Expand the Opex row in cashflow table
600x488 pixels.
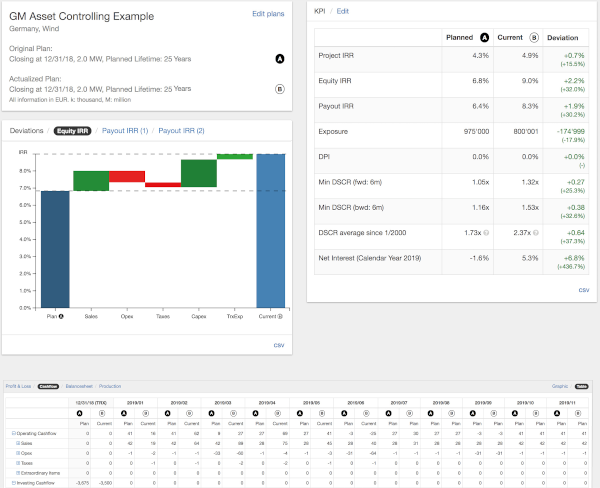coord(17,453)
